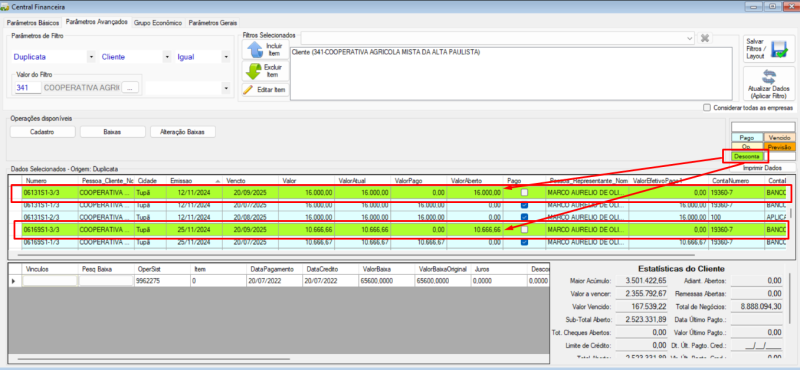Click Total de Negócios value 8.888.094,30
Screen dimensions: 800x370
[757, 307]
